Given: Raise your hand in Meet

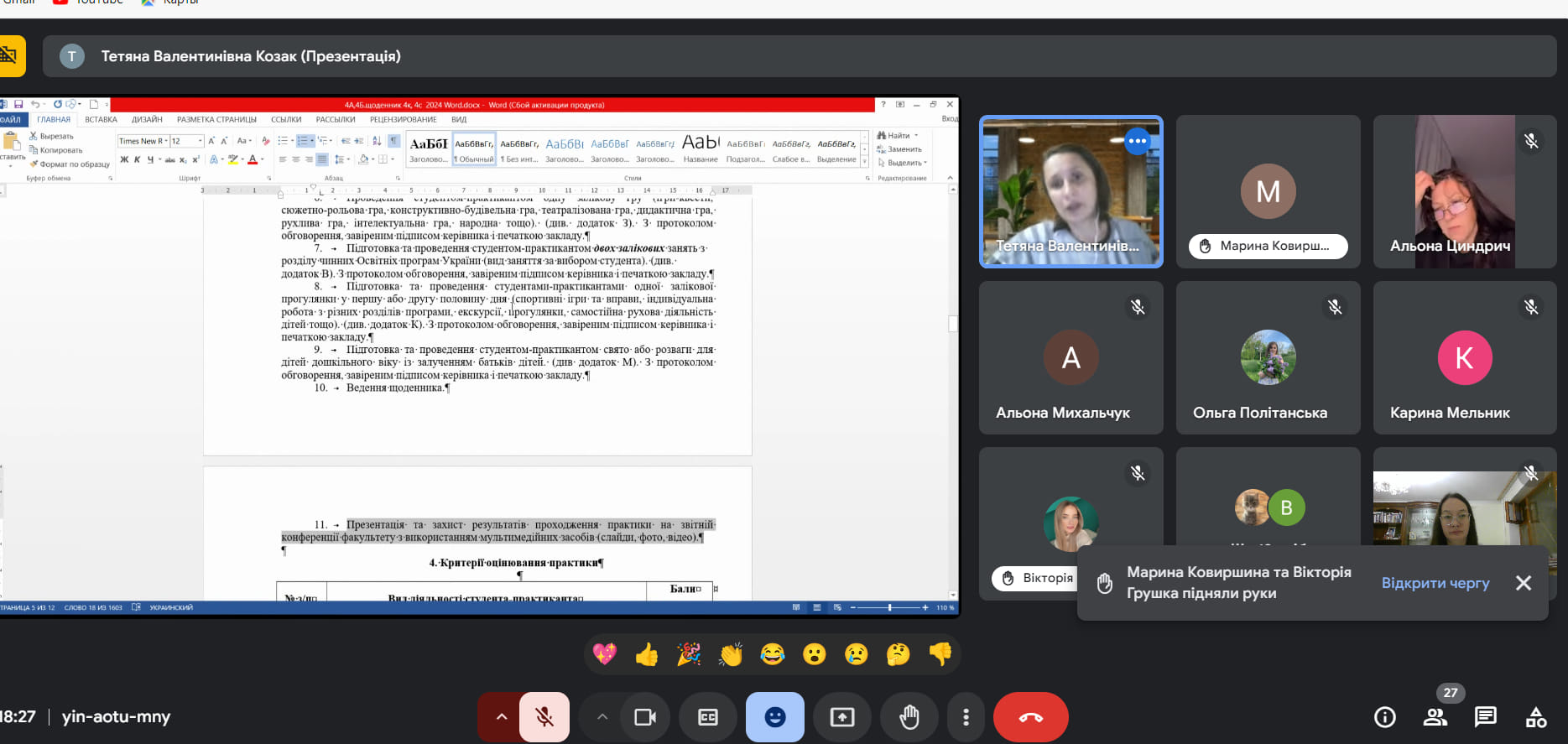Looking at the screenshot, I should pyautogui.click(x=909, y=717).
